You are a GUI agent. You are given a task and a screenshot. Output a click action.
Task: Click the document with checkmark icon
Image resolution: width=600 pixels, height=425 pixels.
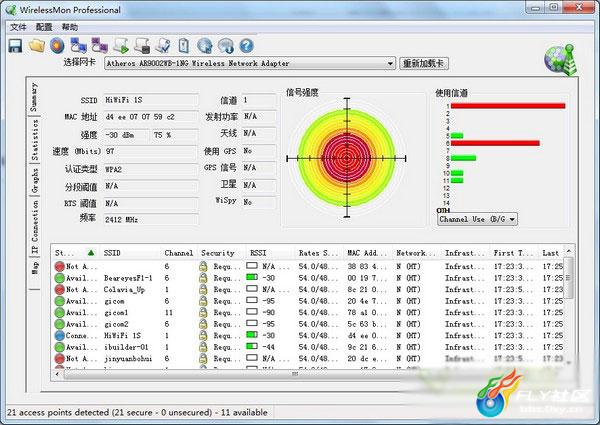[163, 46]
